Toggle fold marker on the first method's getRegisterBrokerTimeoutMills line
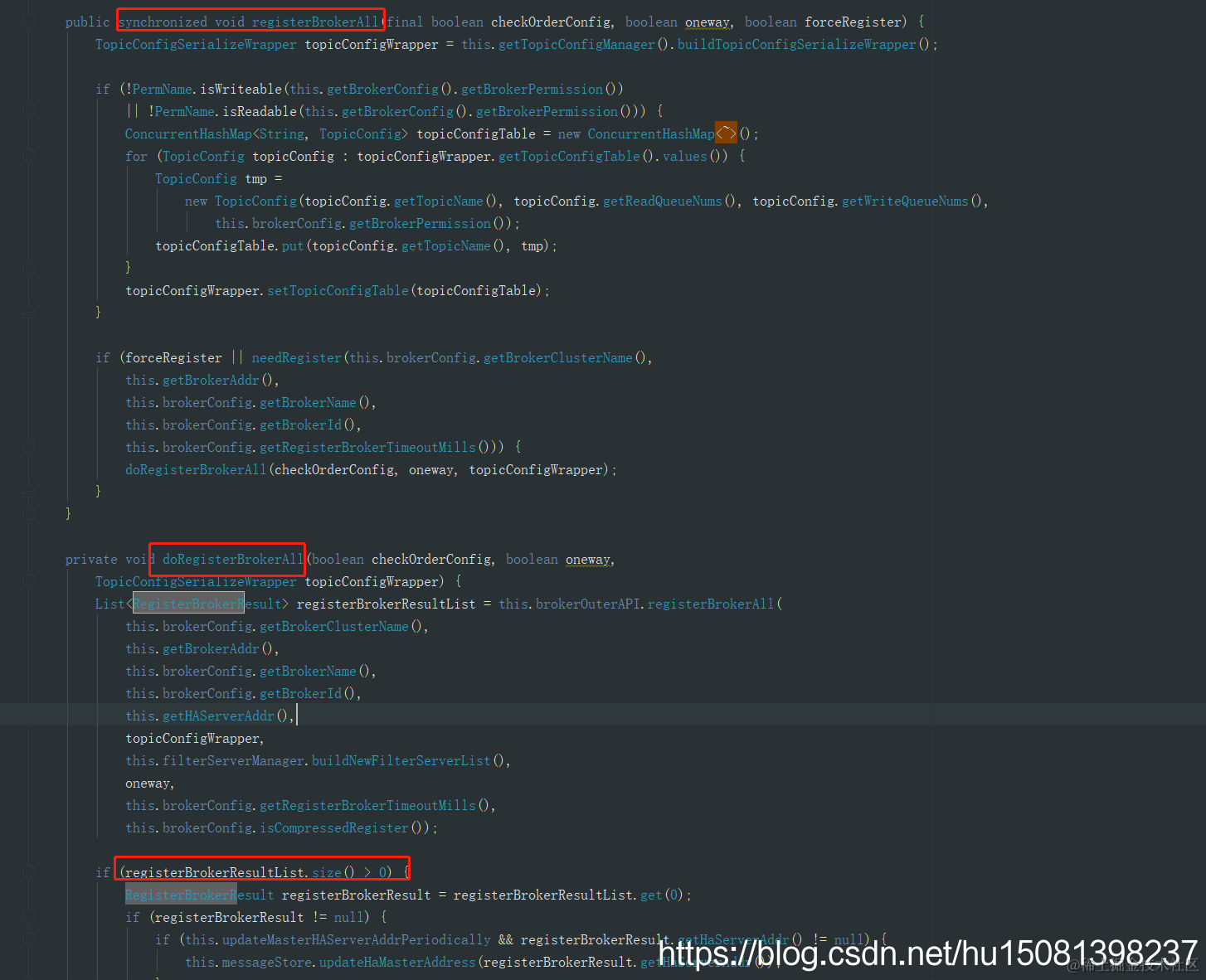This screenshot has height=980, width=1206. point(29,447)
